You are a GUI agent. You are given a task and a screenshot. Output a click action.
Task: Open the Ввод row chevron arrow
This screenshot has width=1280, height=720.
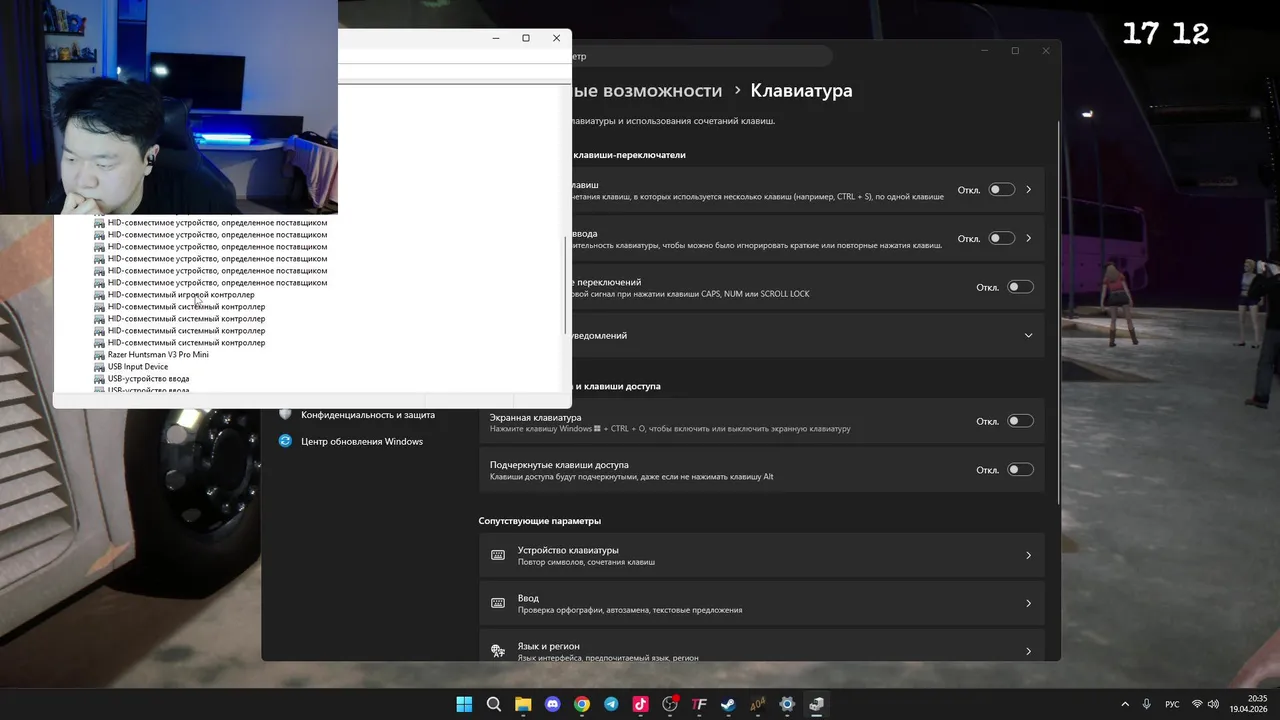pyautogui.click(x=1028, y=603)
